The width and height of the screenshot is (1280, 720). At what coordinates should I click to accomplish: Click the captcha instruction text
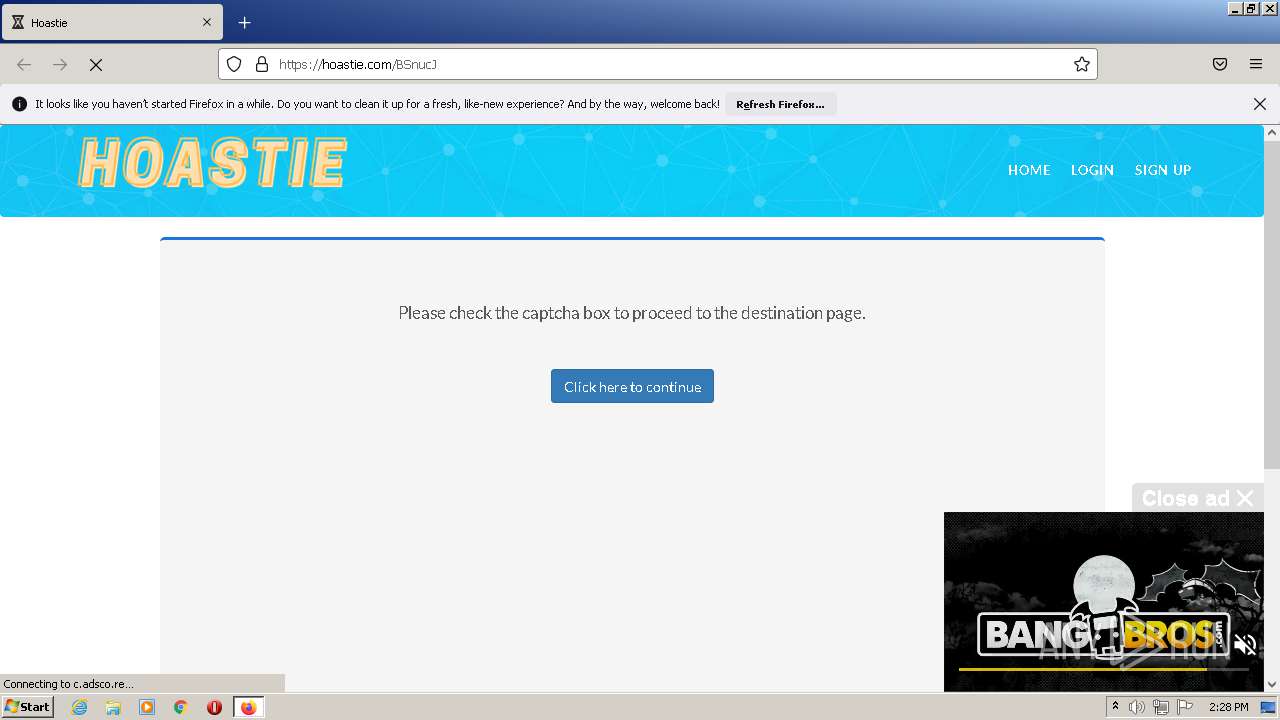(x=632, y=313)
